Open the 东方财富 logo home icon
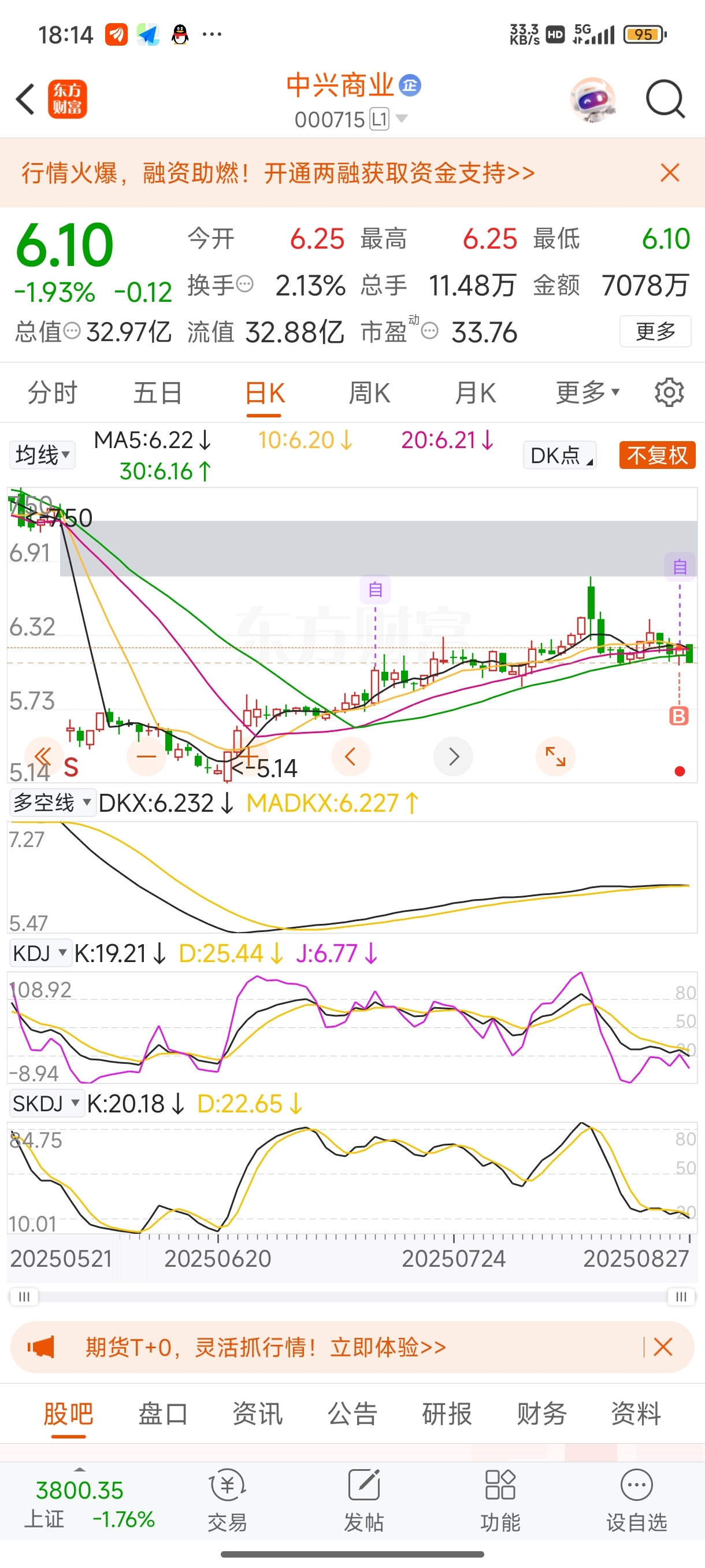The image size is (705, 1568). pos(68,99)
